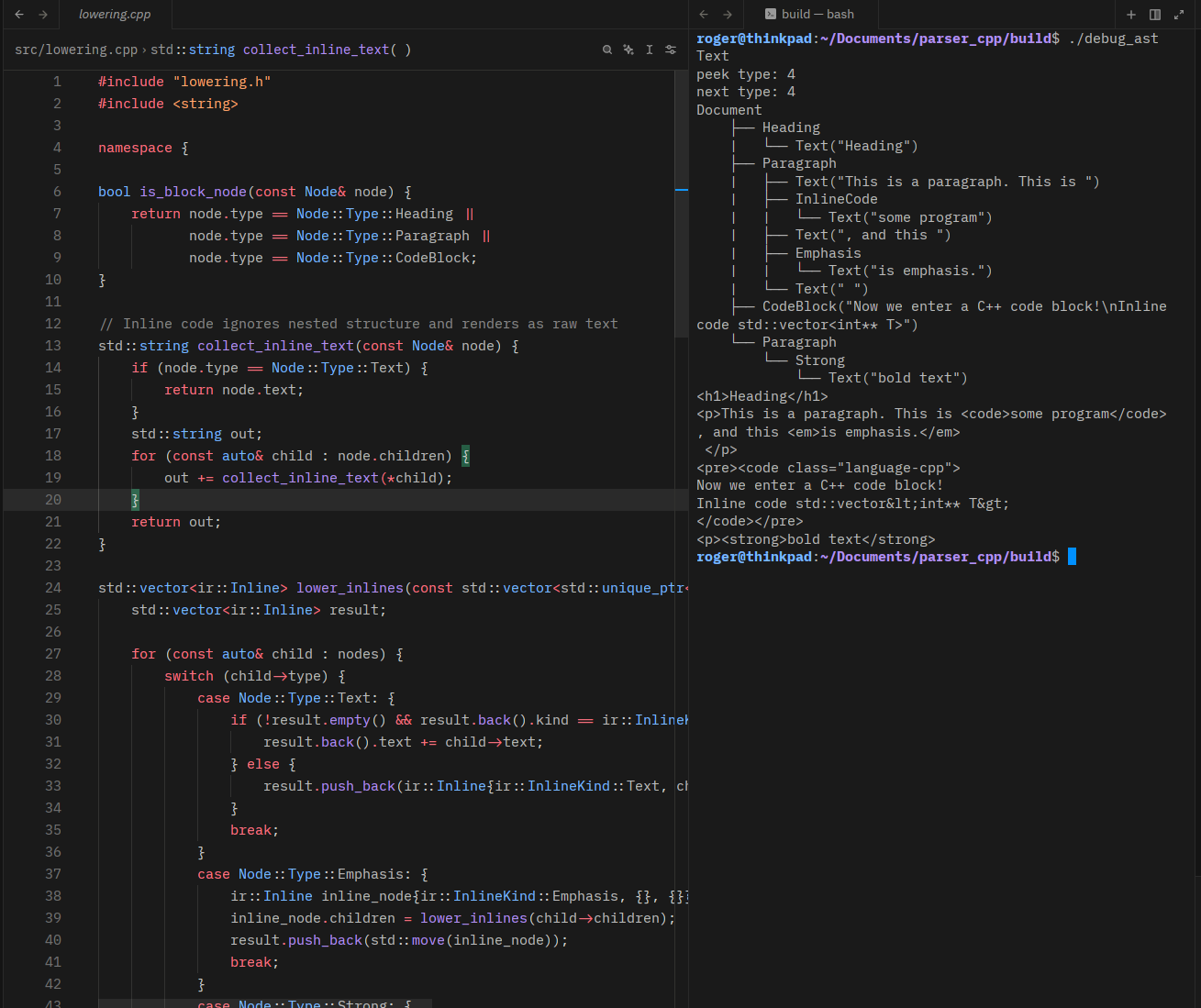Screen dimensions: 1201x1008
Task: Click 'result;' declaration on line 25
Action: [x=358, y=610]
